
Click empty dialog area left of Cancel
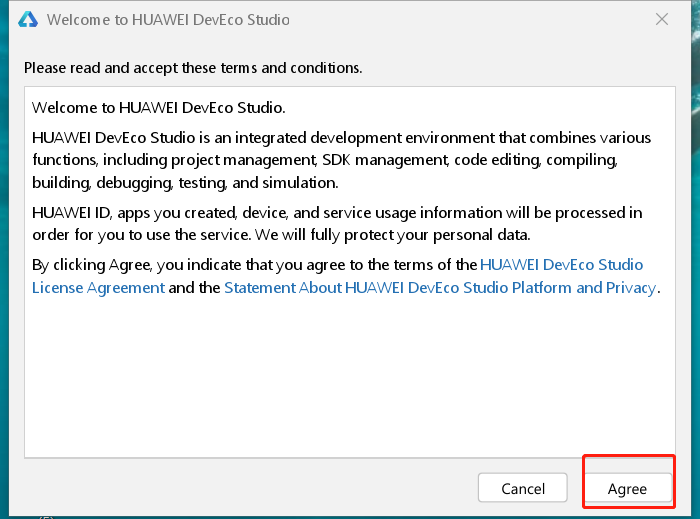tap(250, 488)
